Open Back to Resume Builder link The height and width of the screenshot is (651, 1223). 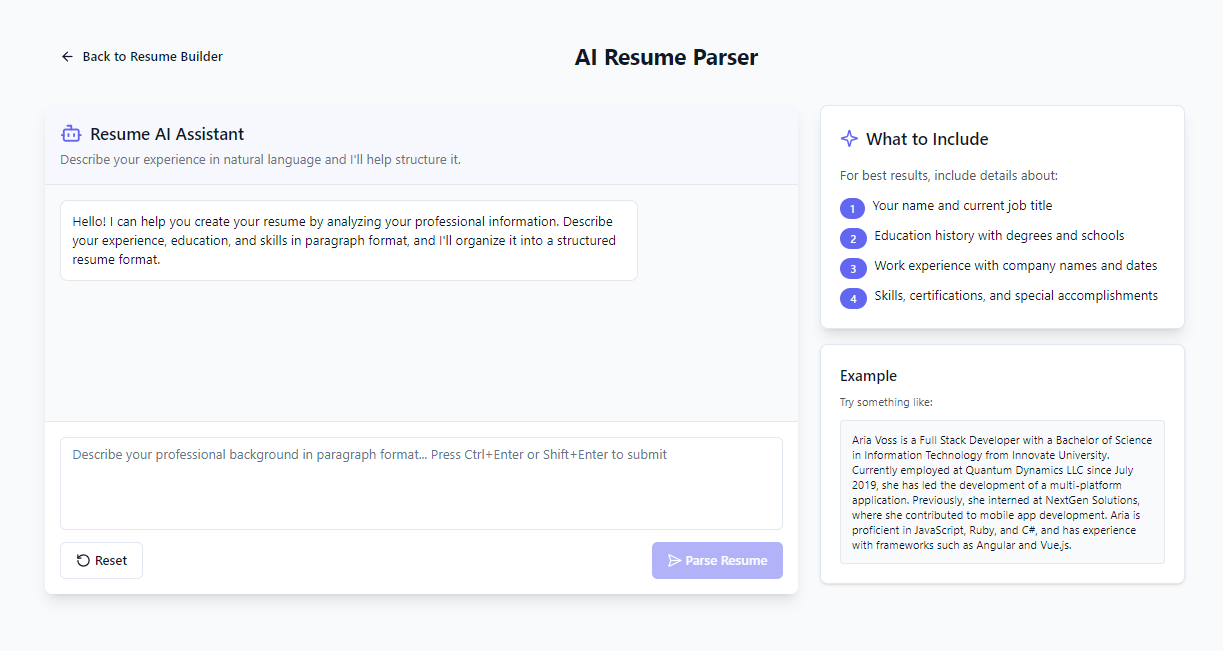point(141,57)
